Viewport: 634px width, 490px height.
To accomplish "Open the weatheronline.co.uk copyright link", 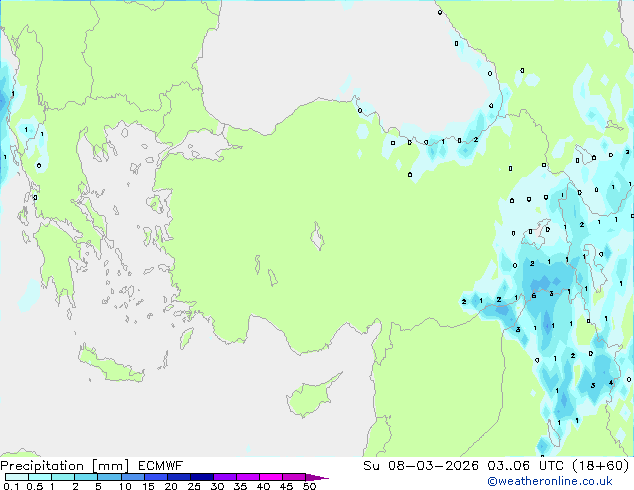I will [549, 481].
